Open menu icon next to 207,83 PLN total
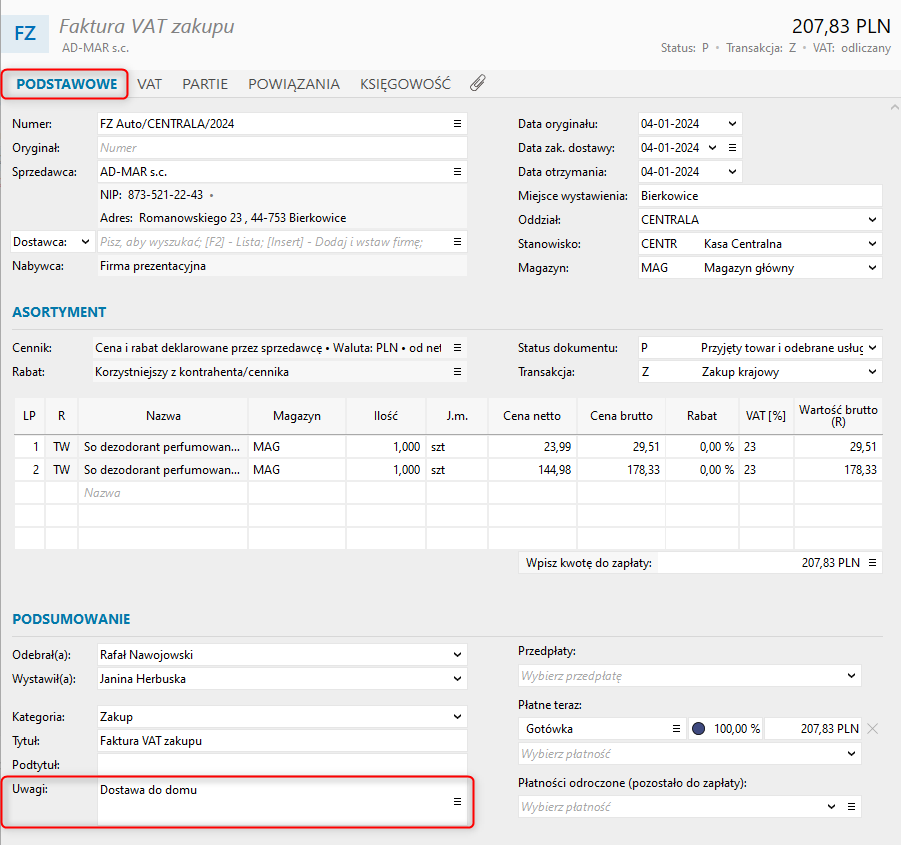 click(873, 563)
